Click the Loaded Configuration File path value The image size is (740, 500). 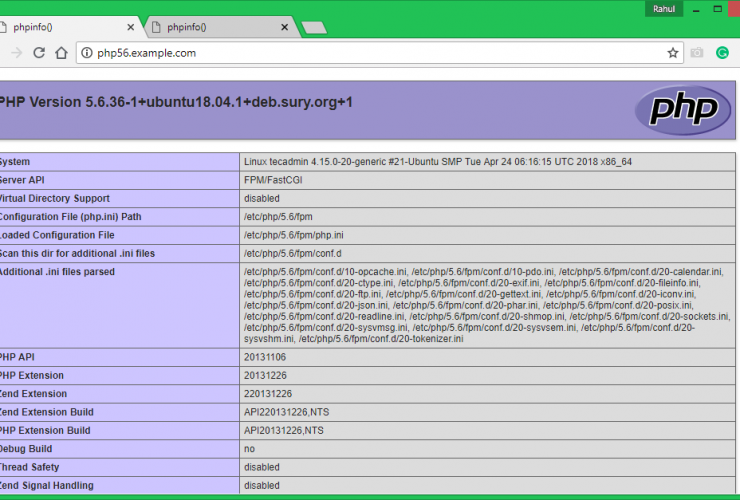point(287,235)
